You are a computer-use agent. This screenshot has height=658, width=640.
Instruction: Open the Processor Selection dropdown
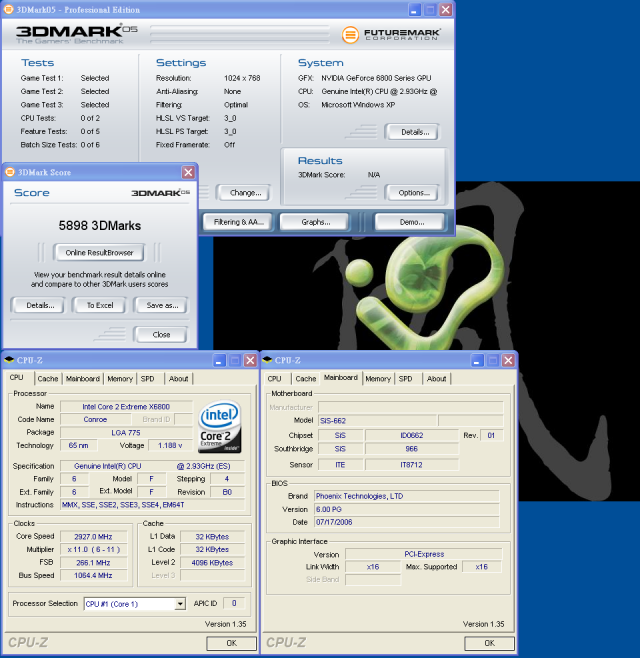pos(180,604)
